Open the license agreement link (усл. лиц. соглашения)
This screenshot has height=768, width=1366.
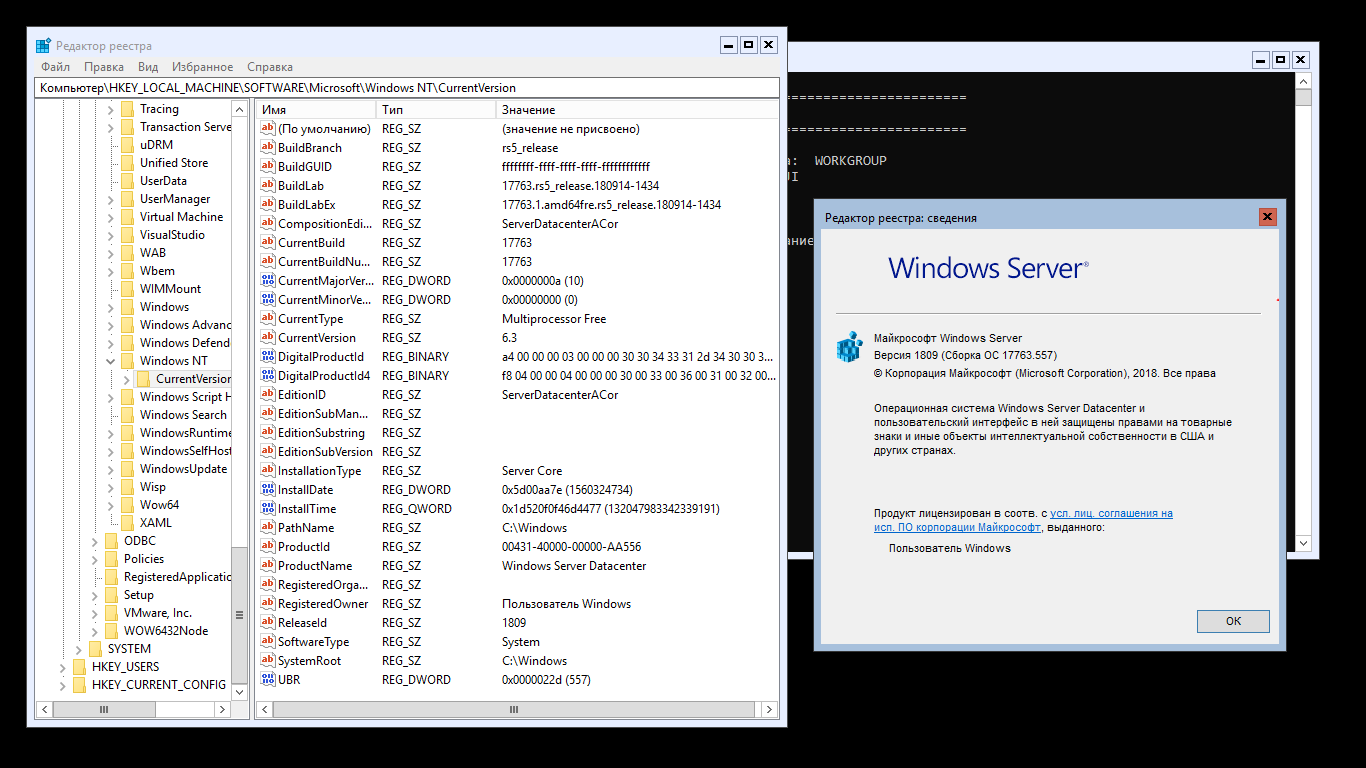coord(1111,513)
